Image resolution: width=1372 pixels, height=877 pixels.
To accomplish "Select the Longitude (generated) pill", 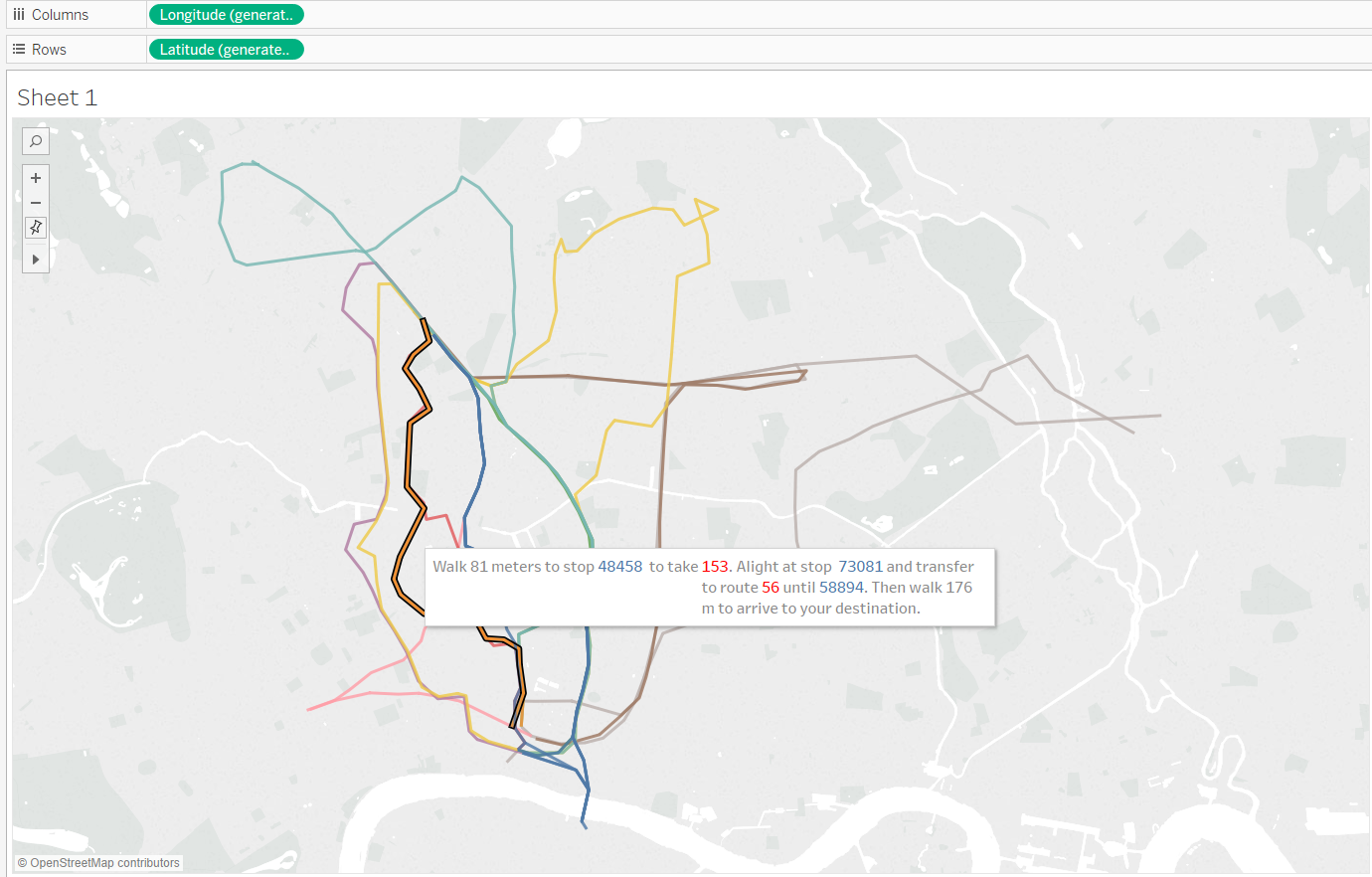I will pos(227,15).
